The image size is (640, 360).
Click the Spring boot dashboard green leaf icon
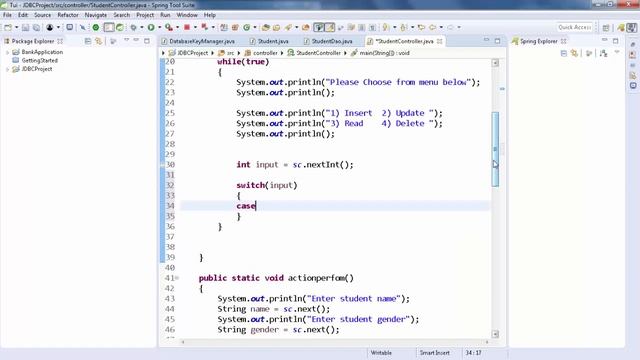coord(120,27)
